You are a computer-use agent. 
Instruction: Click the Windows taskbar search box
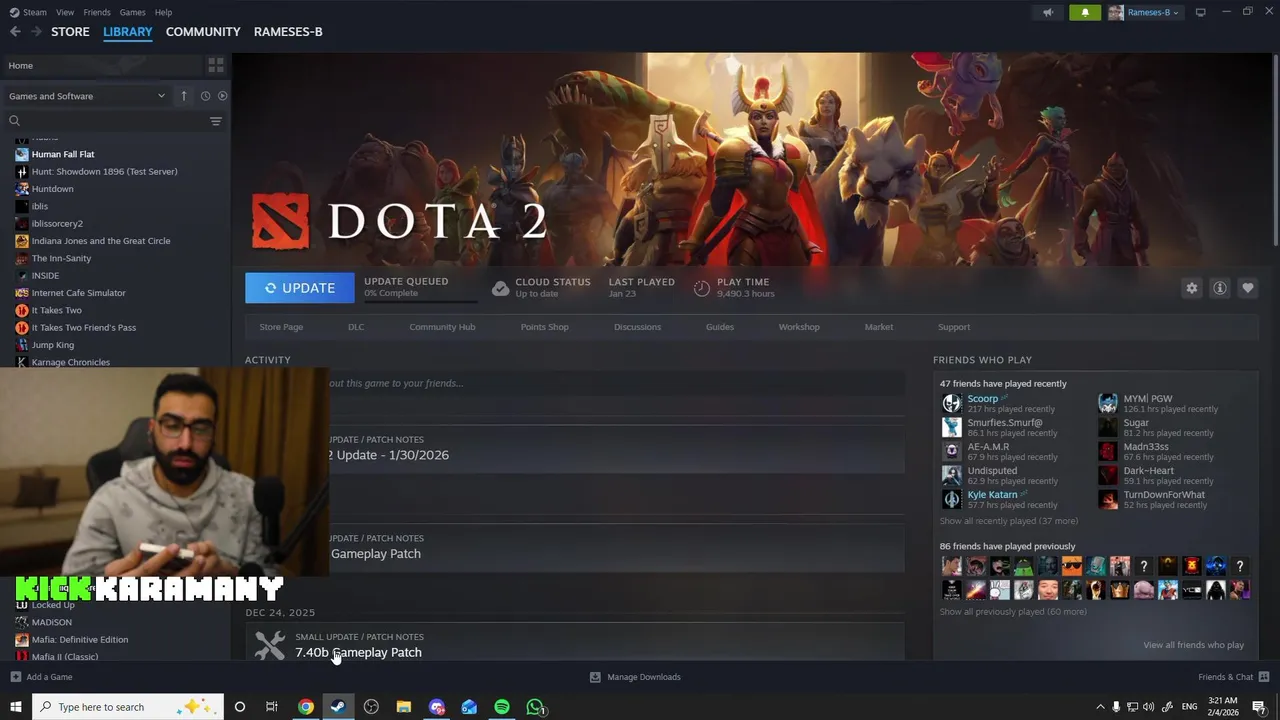128,707
